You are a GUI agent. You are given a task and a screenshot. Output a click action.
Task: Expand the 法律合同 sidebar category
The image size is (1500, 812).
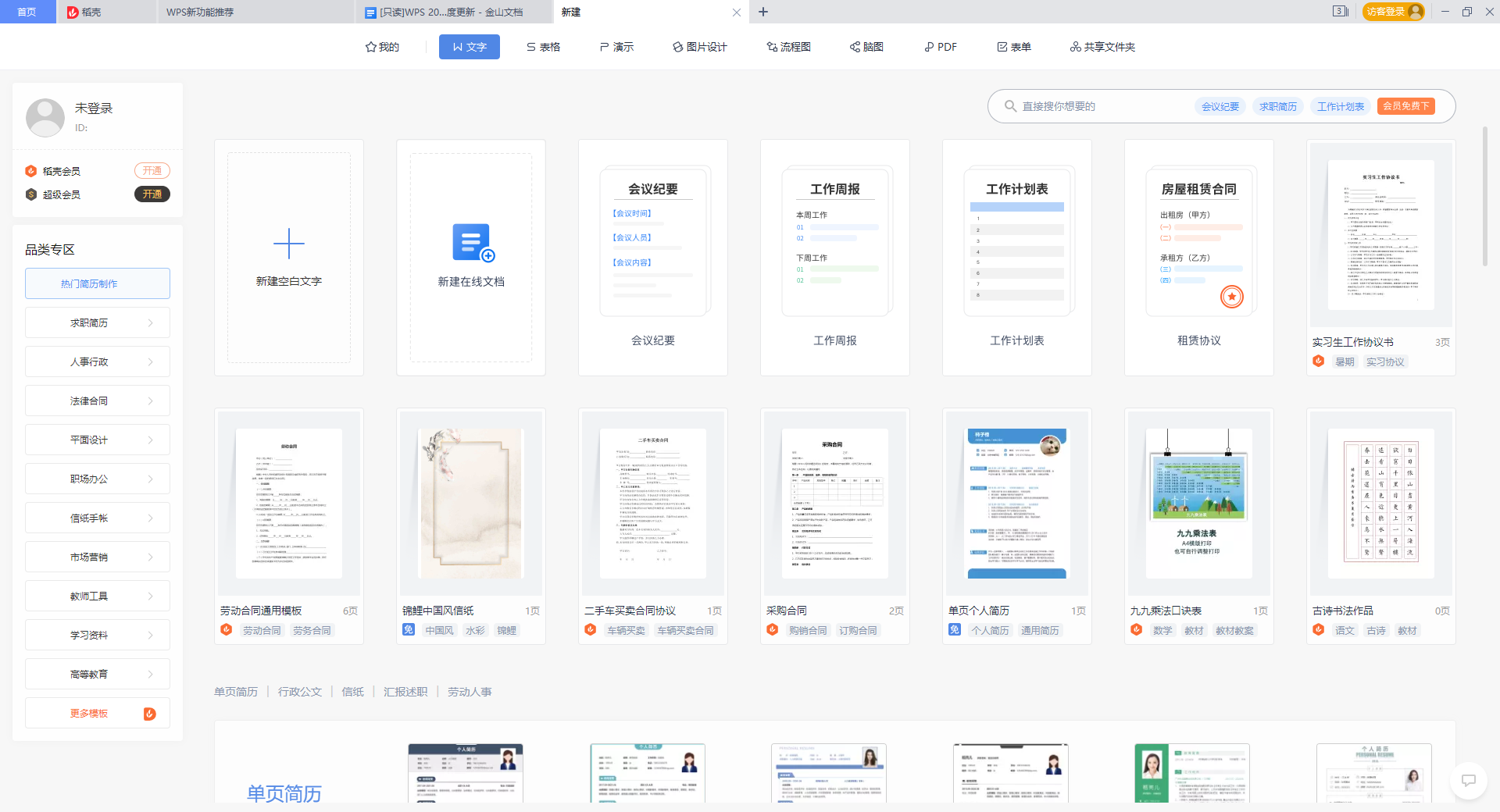tap(97, 401)
